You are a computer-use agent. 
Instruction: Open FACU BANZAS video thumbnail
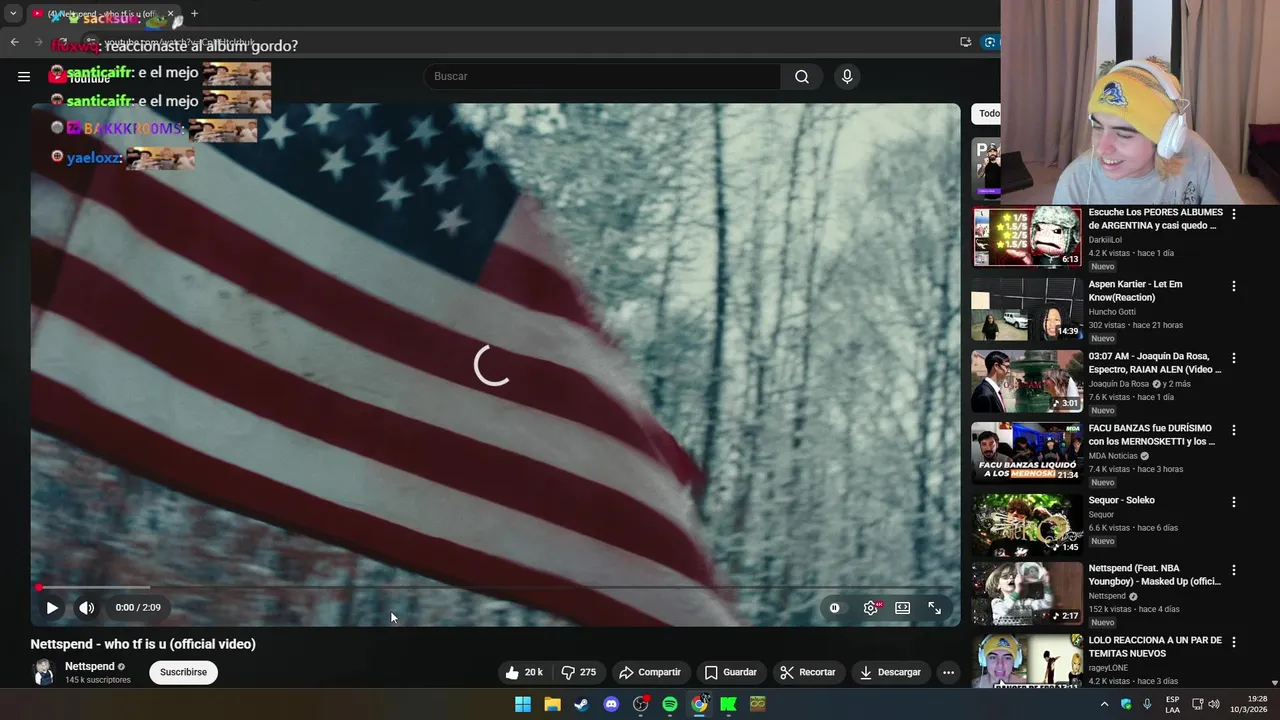(x=1027, y=453)
